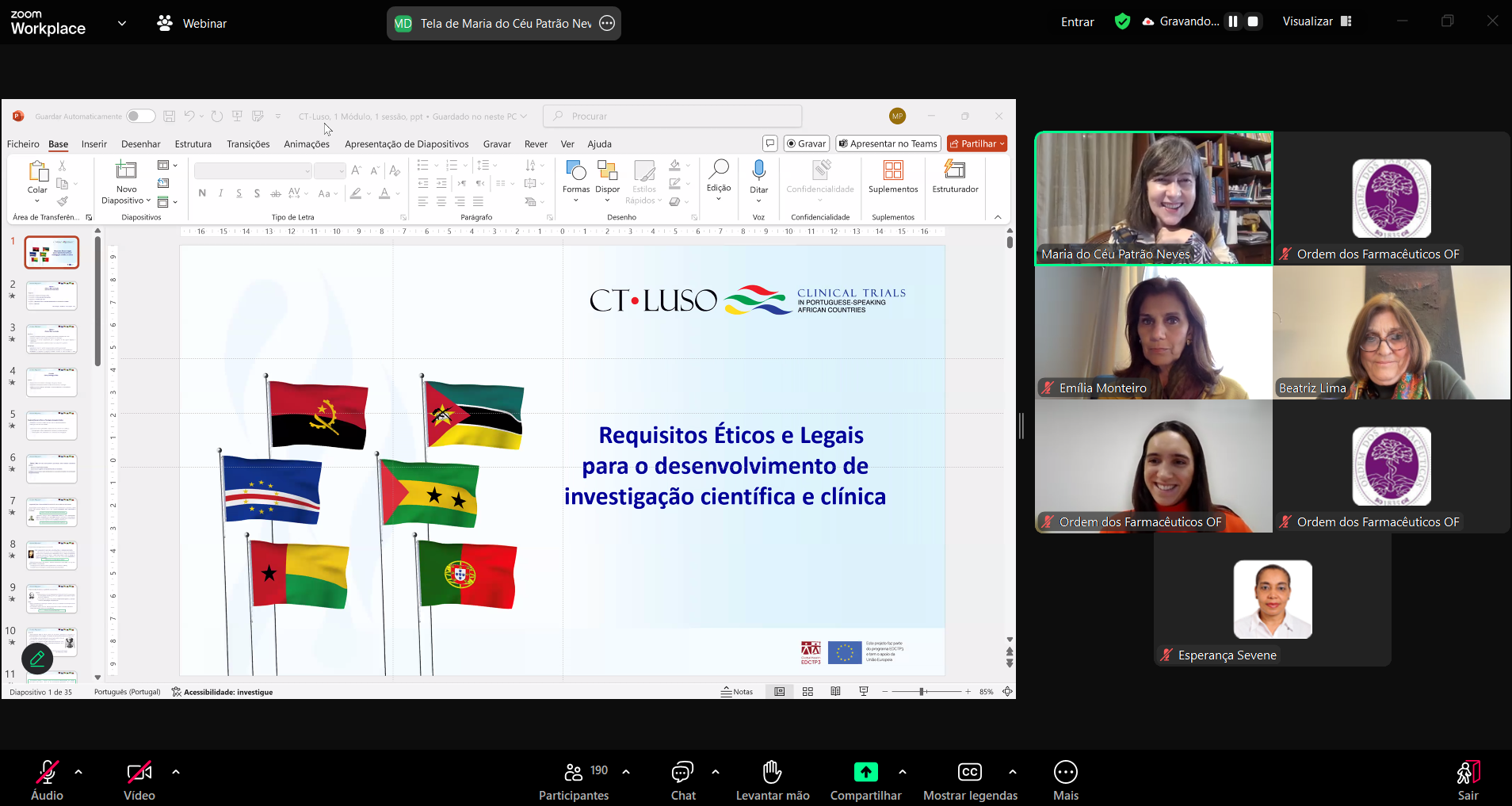Open the Zoom Workplace dropdown chevron
The width and height of the screenshot is (1512, 806).
[122, 23]
